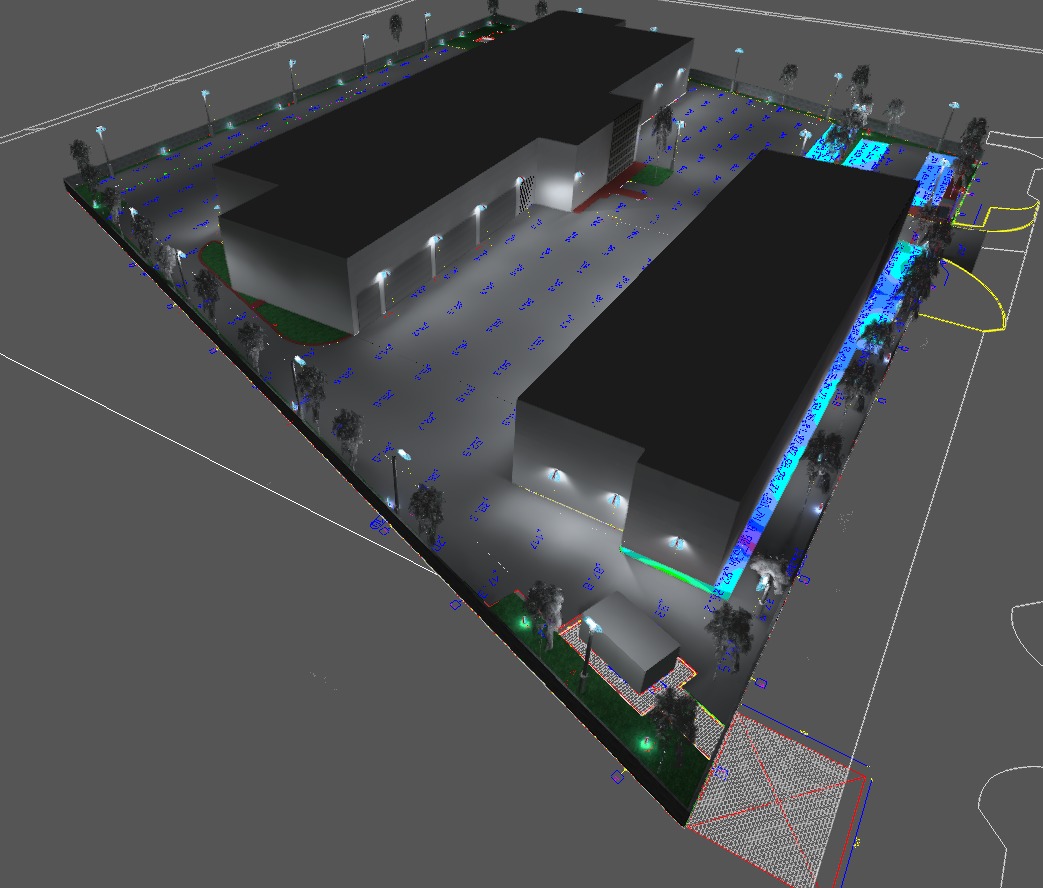Select wall light above the cyan-green strip
This screenshot has width=1043, height=888.
click(677, 542)
